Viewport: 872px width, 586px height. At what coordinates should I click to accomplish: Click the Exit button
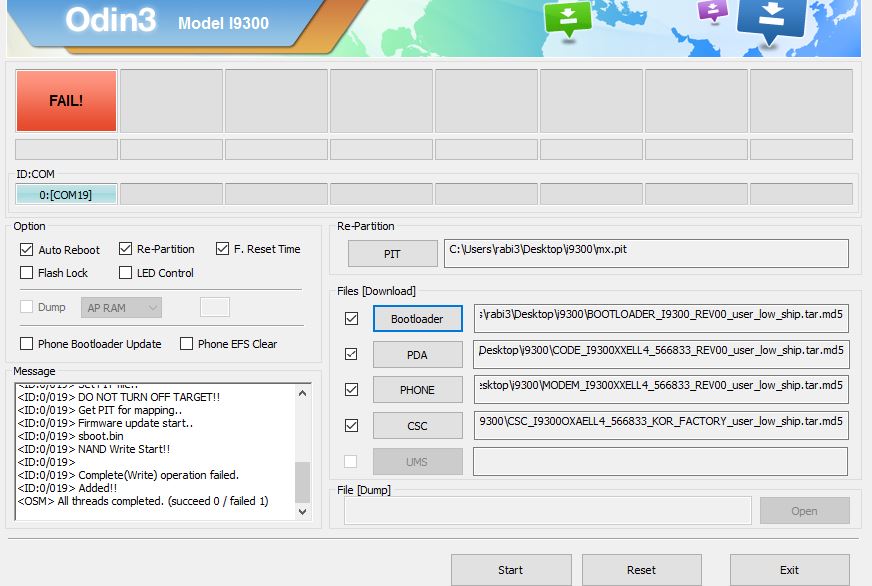click(x=790, y=570)
